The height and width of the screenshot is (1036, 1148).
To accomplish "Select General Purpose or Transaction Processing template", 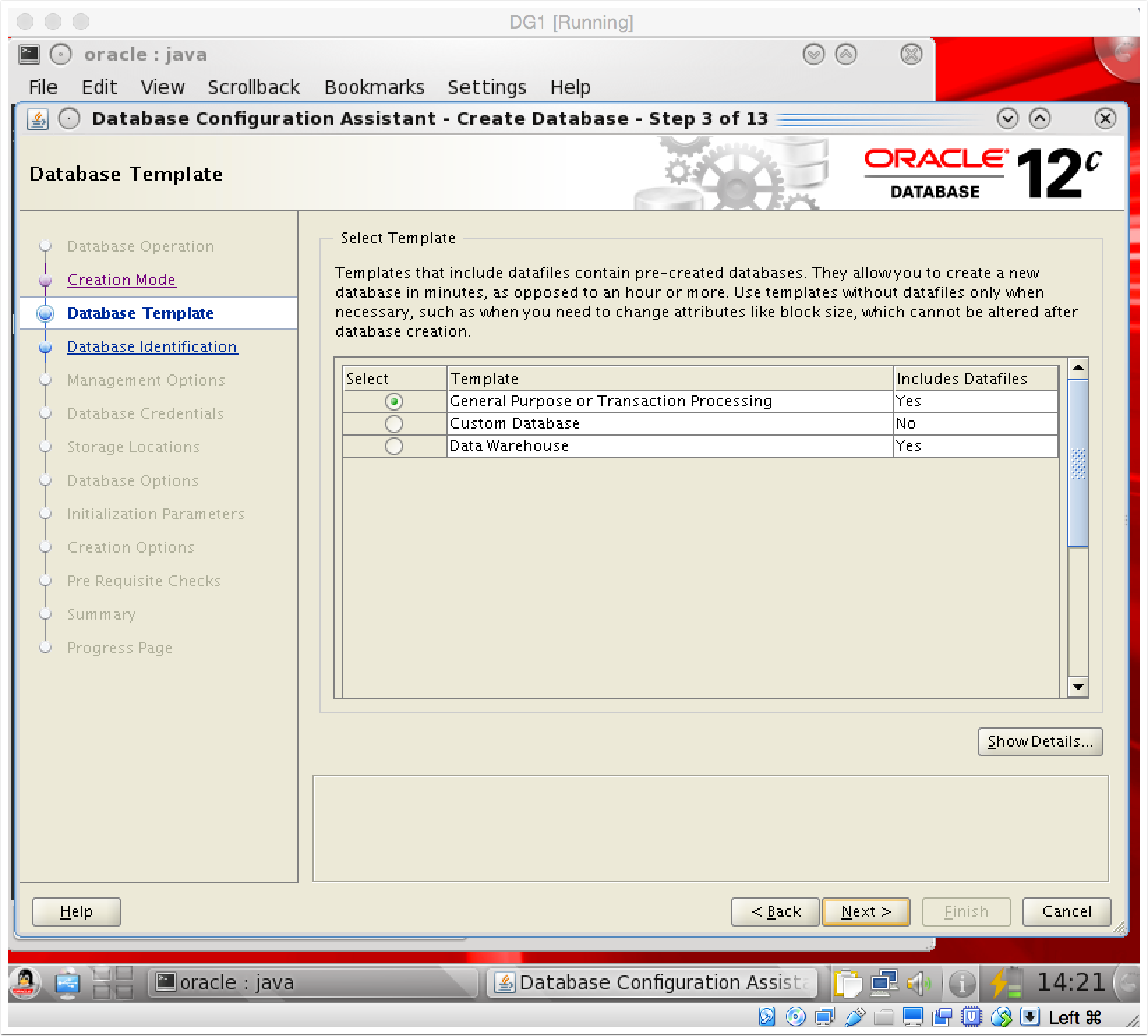I will 394,402.
